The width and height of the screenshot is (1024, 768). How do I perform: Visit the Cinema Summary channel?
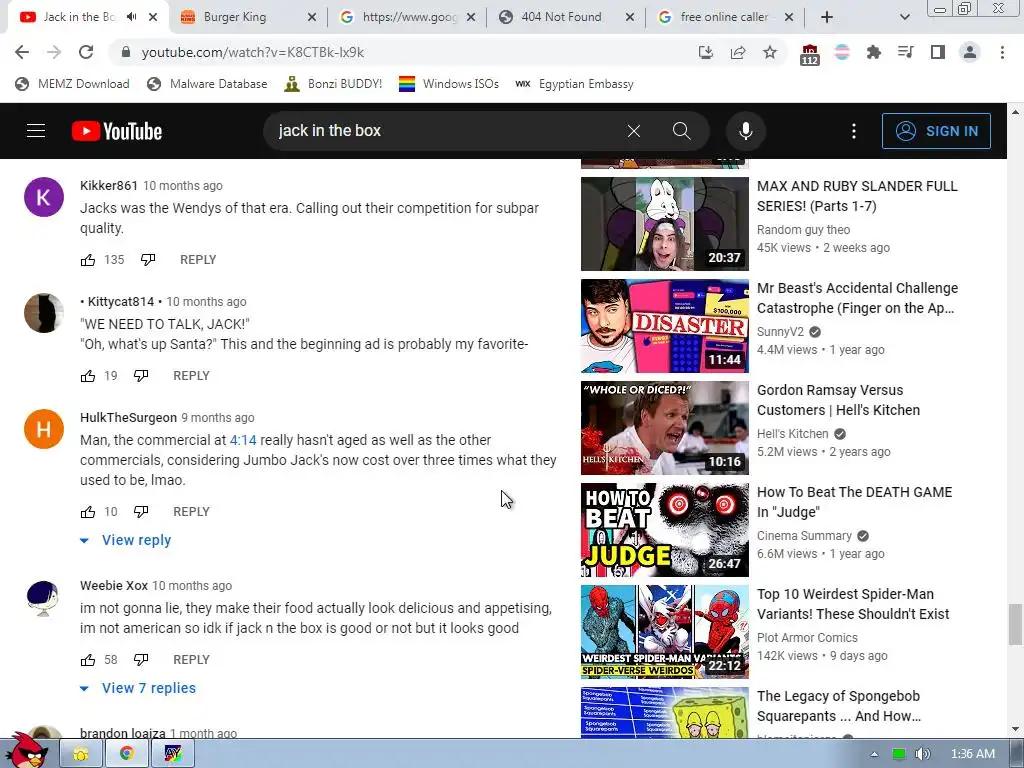(805, 536)
